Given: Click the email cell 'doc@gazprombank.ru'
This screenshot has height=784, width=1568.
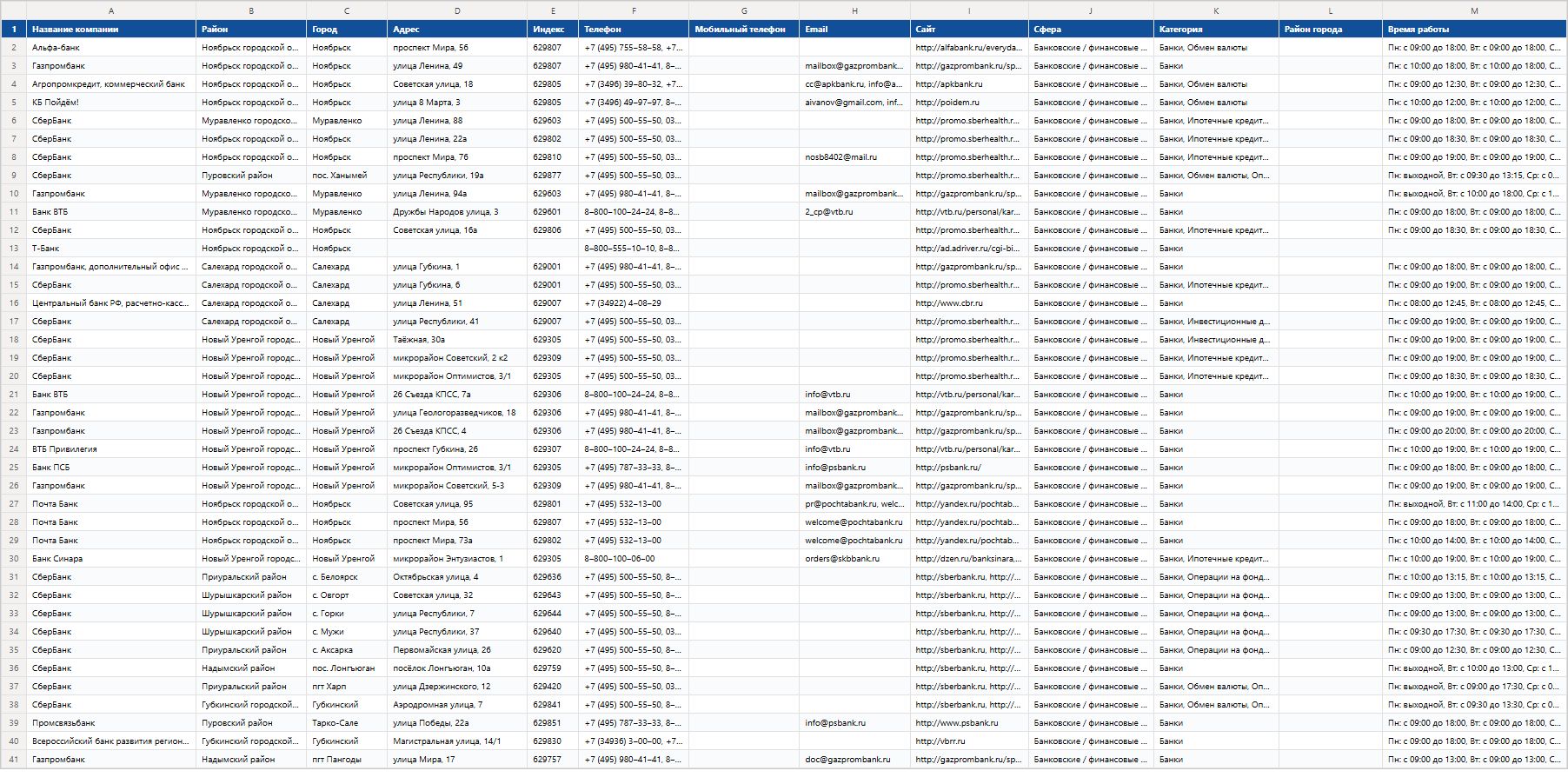Looking at the screenshot, I should coord(854,760).
